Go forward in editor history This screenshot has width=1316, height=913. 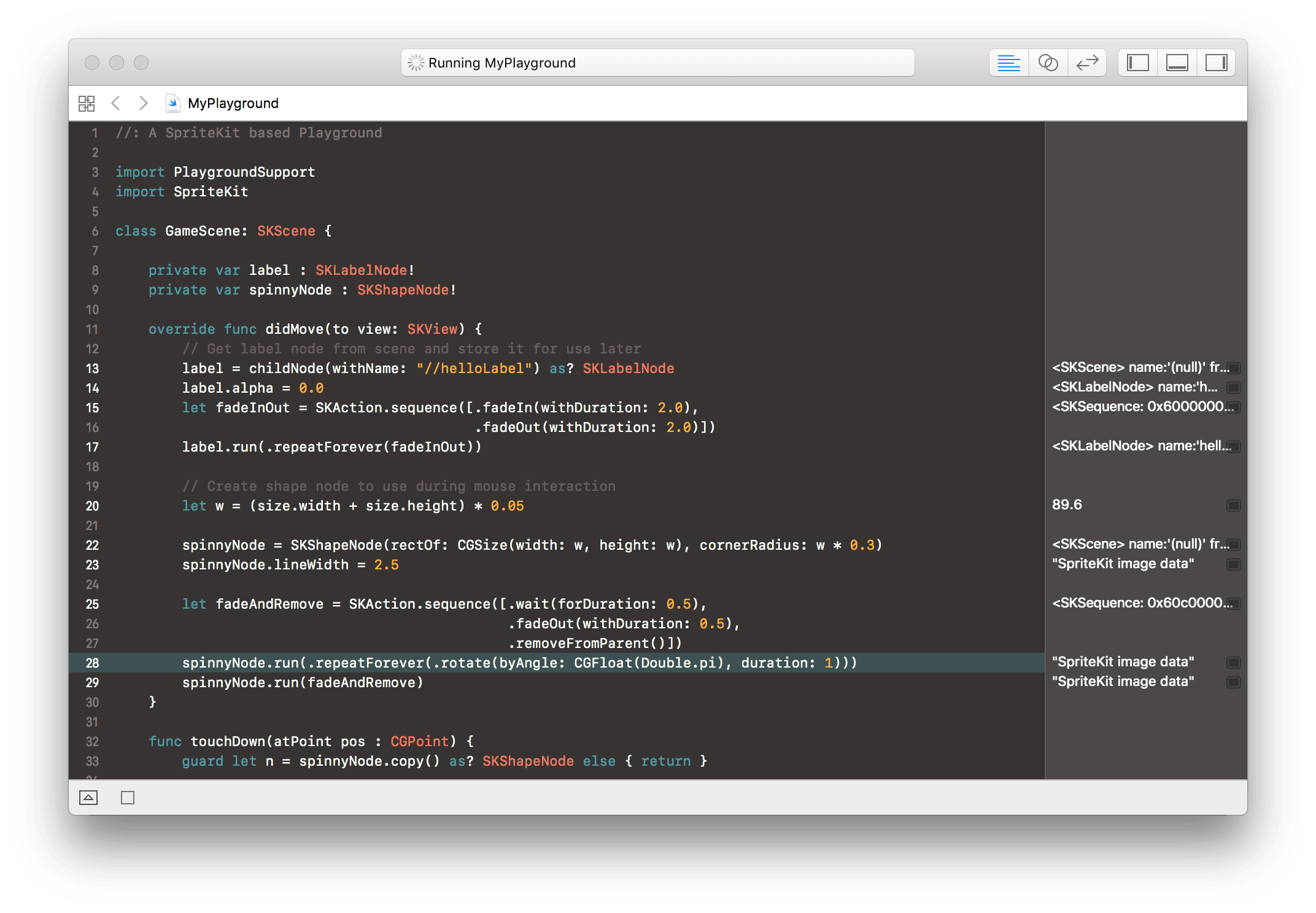(143, 103)
